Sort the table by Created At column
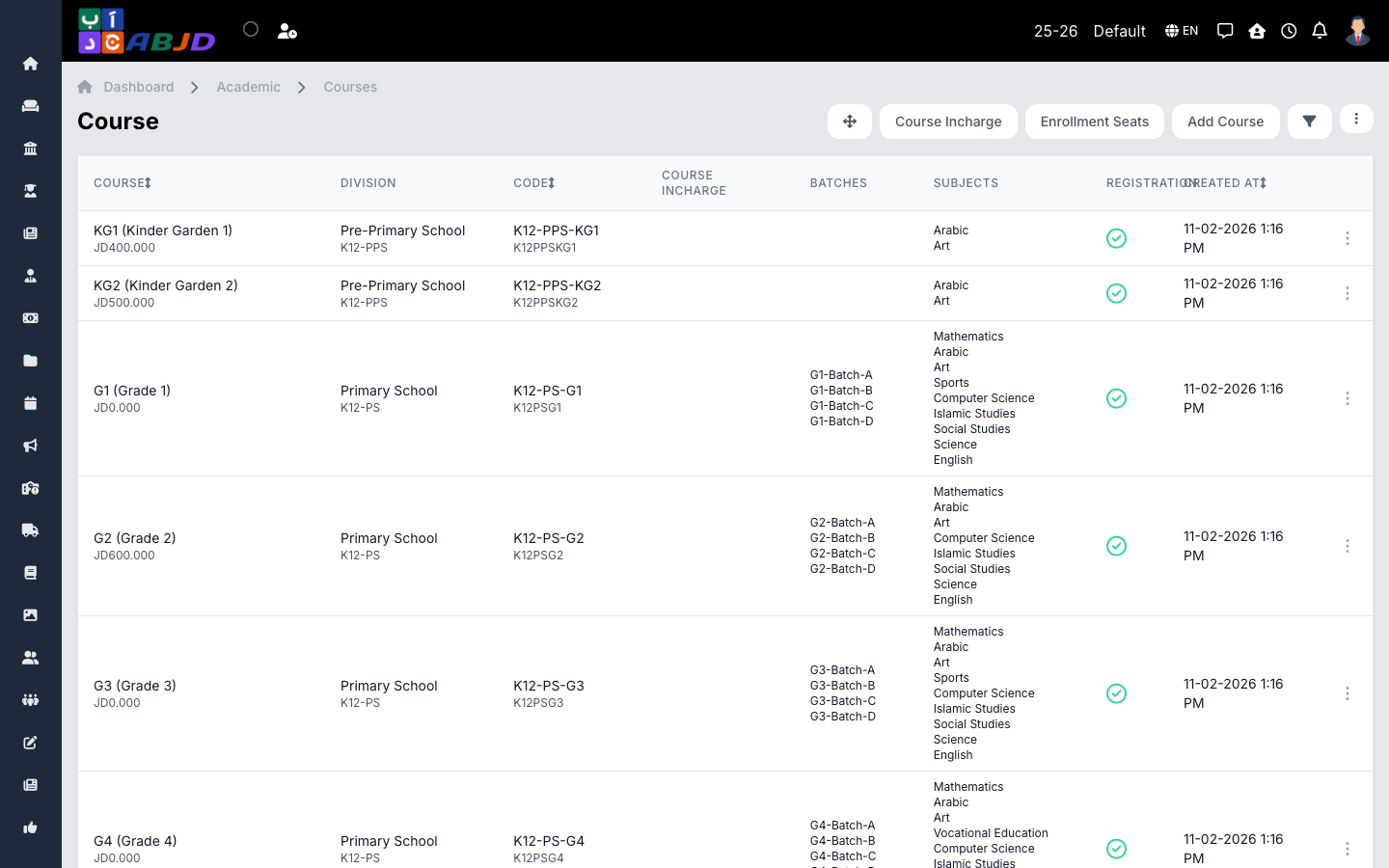Image resolution: width=1389 pixels, height=868 pixels. [x=1227, y=183]
